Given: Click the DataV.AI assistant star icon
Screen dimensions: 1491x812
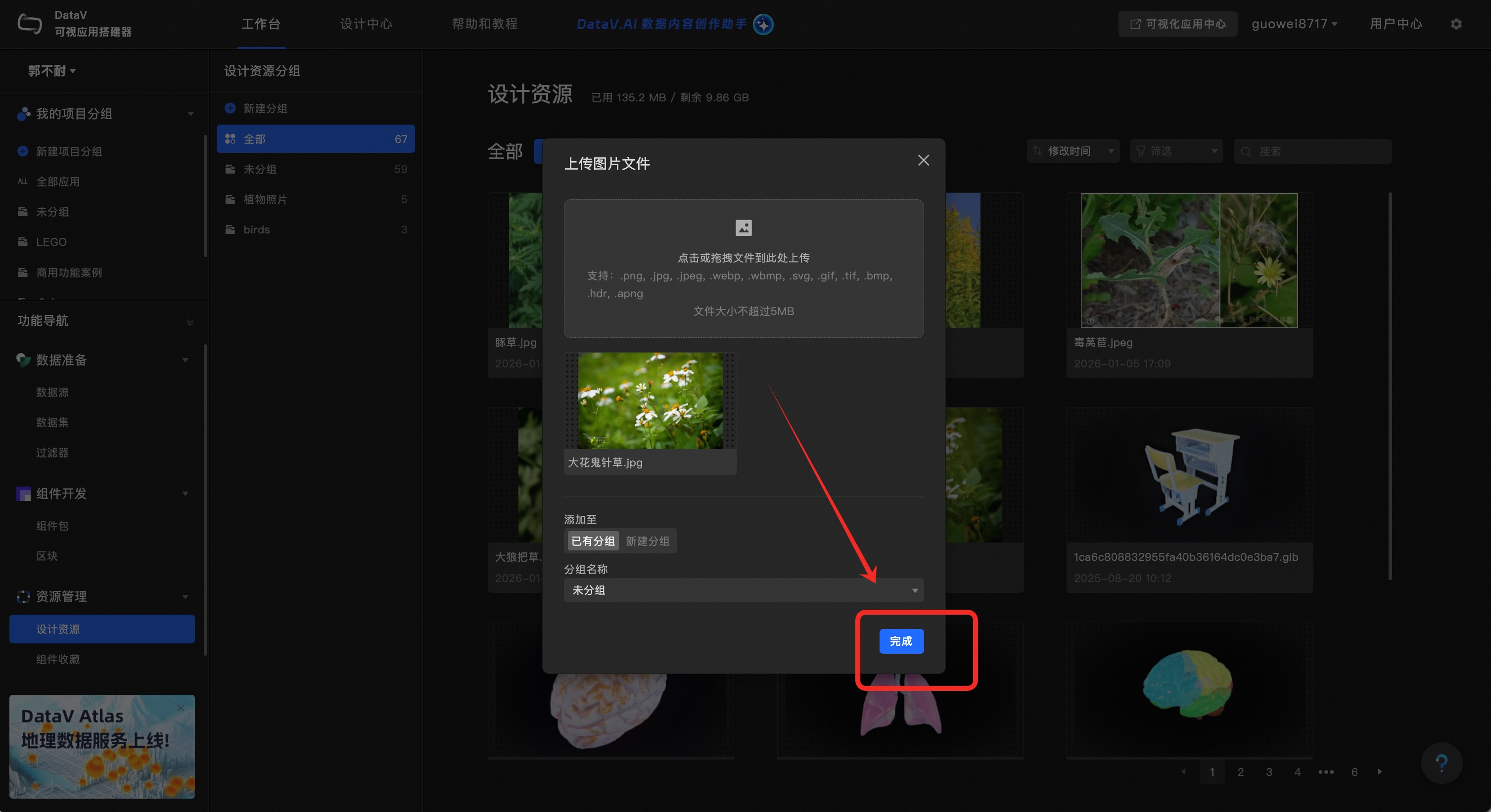Looking at the screenshot, I should (763, 24).
